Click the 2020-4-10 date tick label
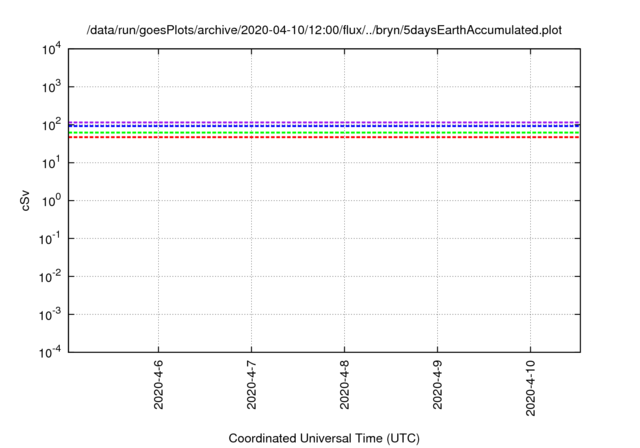This screenshot has width=640, height=448. coord(531,388)
